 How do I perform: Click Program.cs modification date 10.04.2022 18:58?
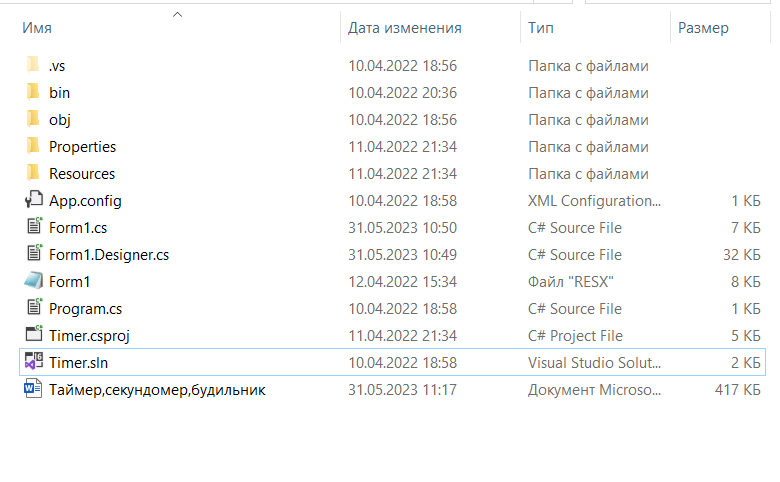(x=402, y=309)
